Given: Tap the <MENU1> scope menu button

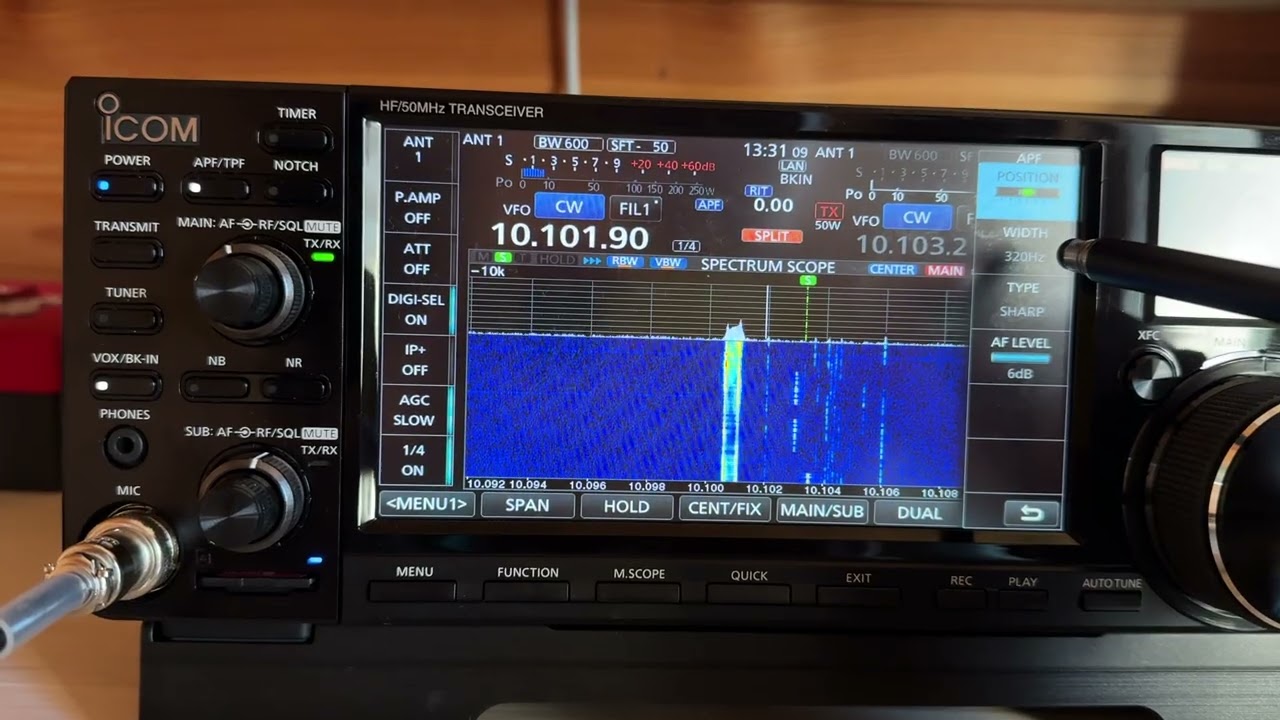Looking at the screenshot, I should [427, 503].
